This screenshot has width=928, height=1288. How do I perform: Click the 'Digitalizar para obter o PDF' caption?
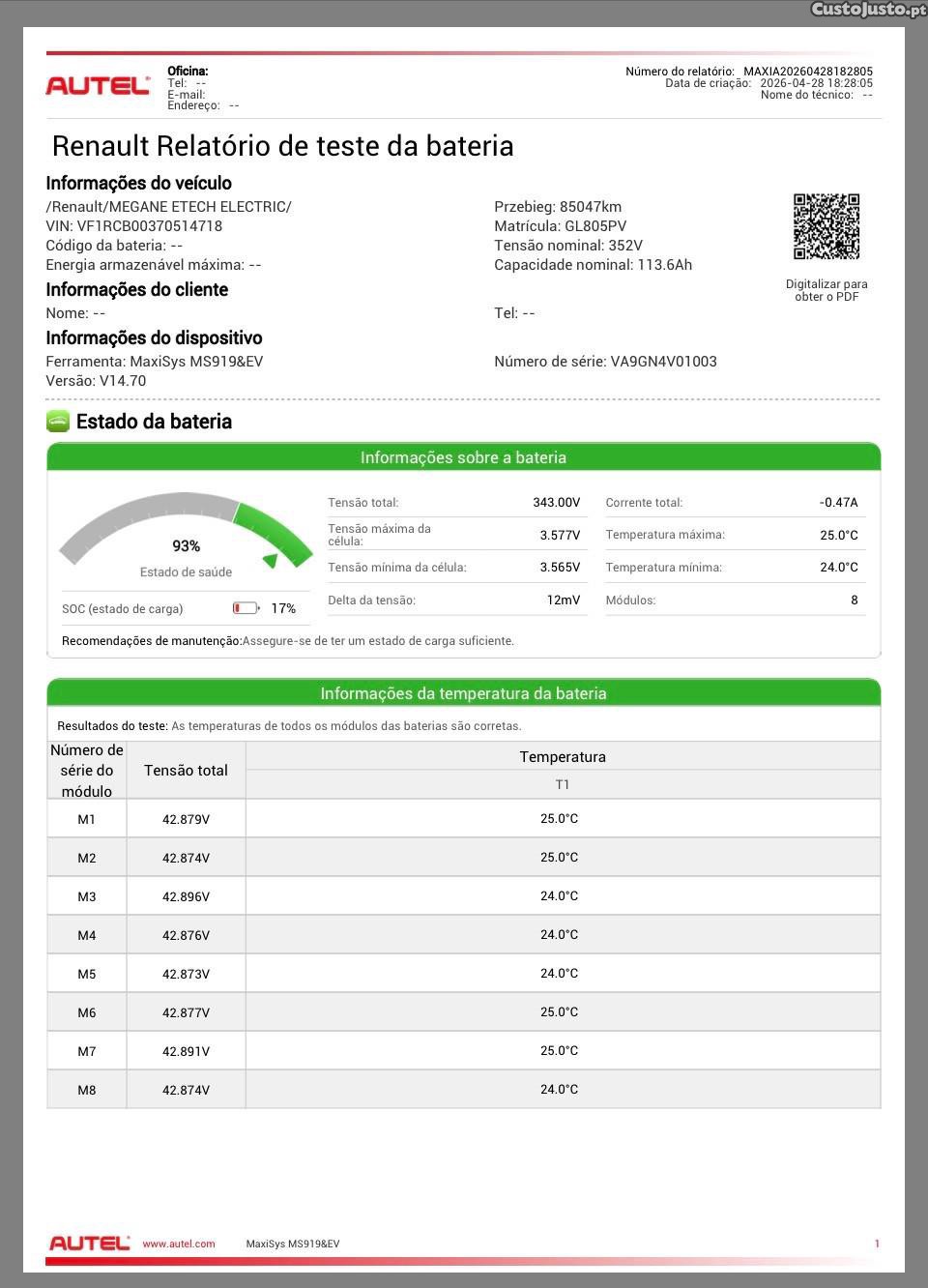826,290
